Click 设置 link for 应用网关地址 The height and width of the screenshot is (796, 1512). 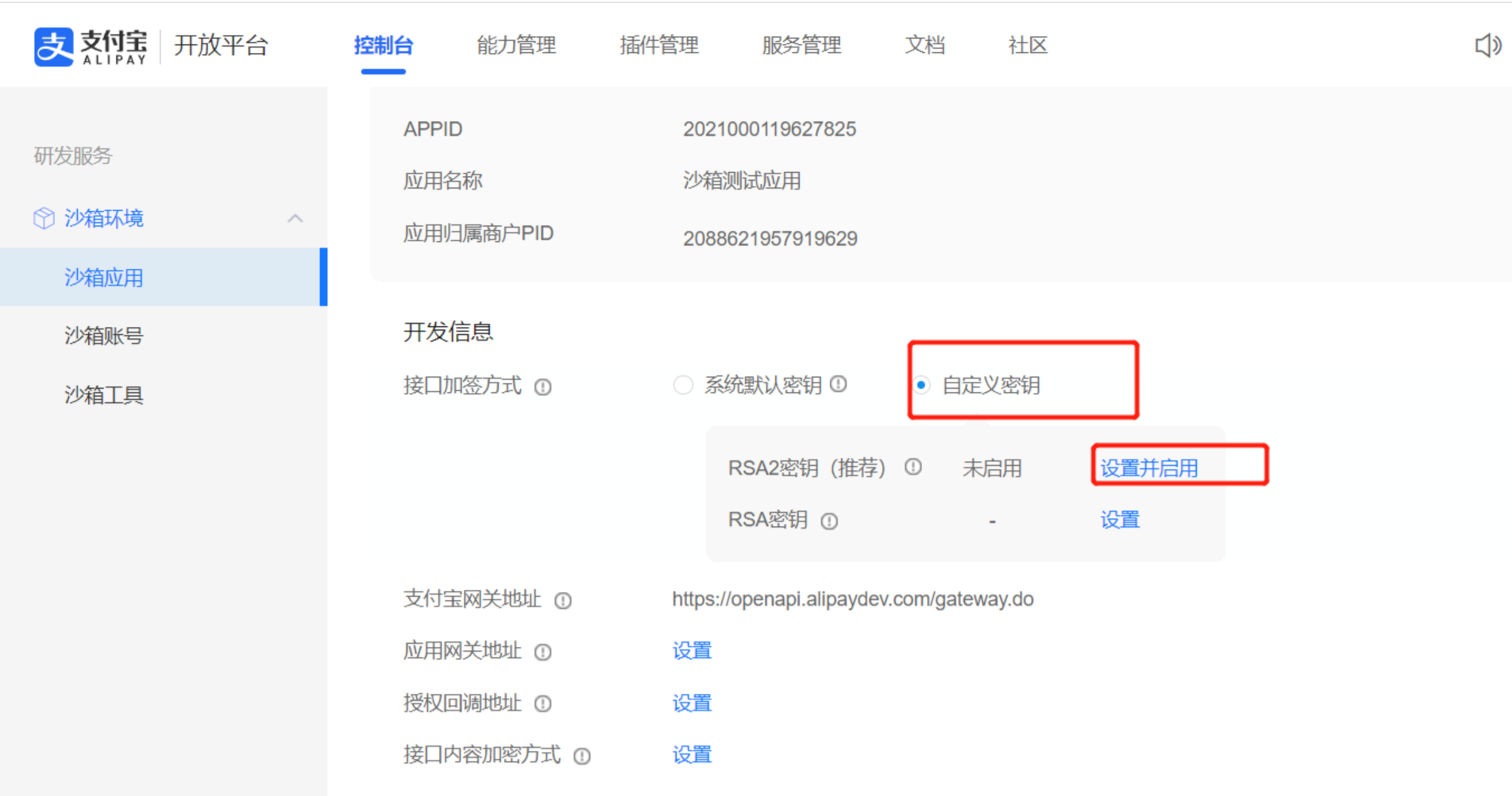[x=692, y=651]
